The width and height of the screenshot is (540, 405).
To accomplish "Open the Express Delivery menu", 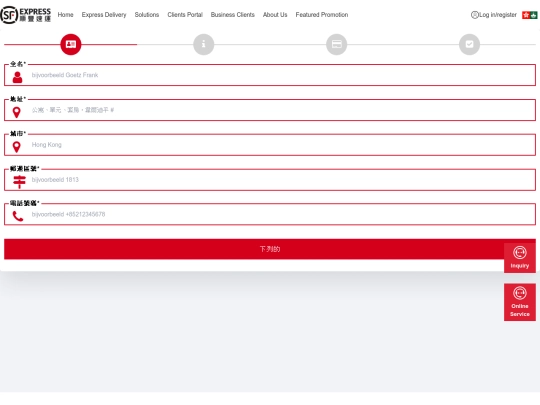I will tap(104, 15).
